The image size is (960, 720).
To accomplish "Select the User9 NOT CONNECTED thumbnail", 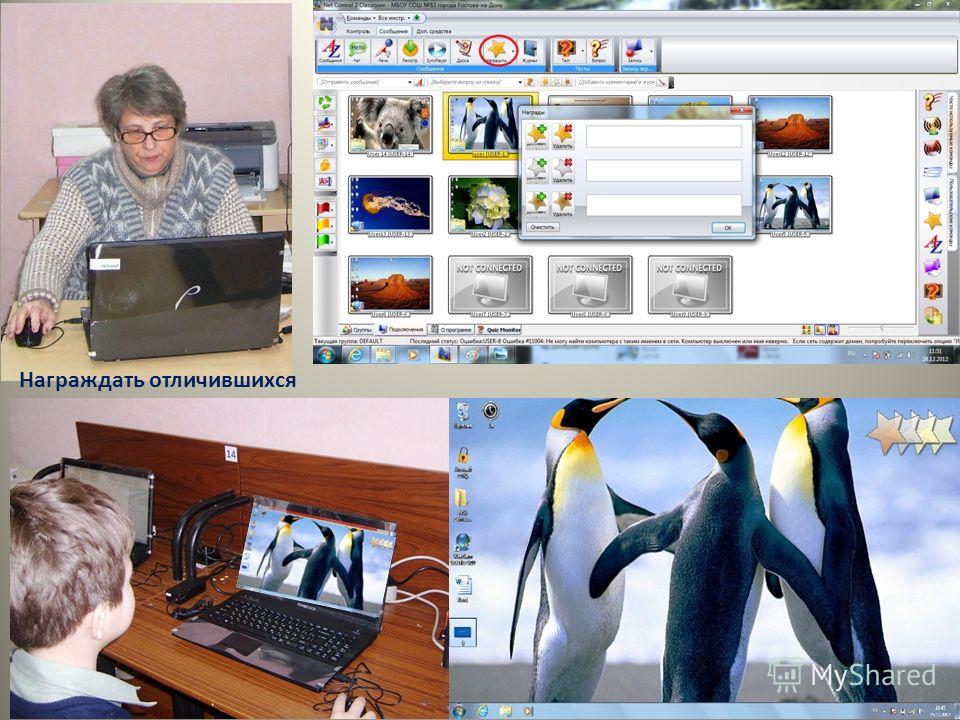I will [x=690, y=285].
